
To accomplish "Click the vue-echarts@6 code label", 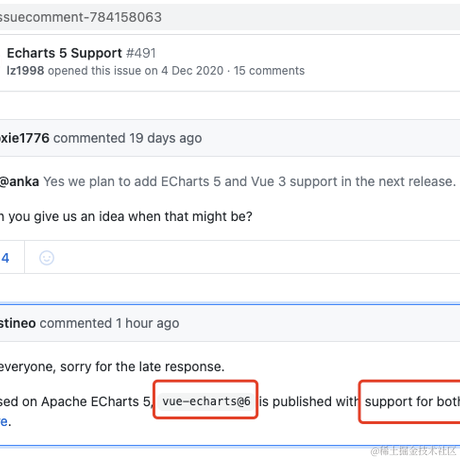I will [x=206, y=401].
